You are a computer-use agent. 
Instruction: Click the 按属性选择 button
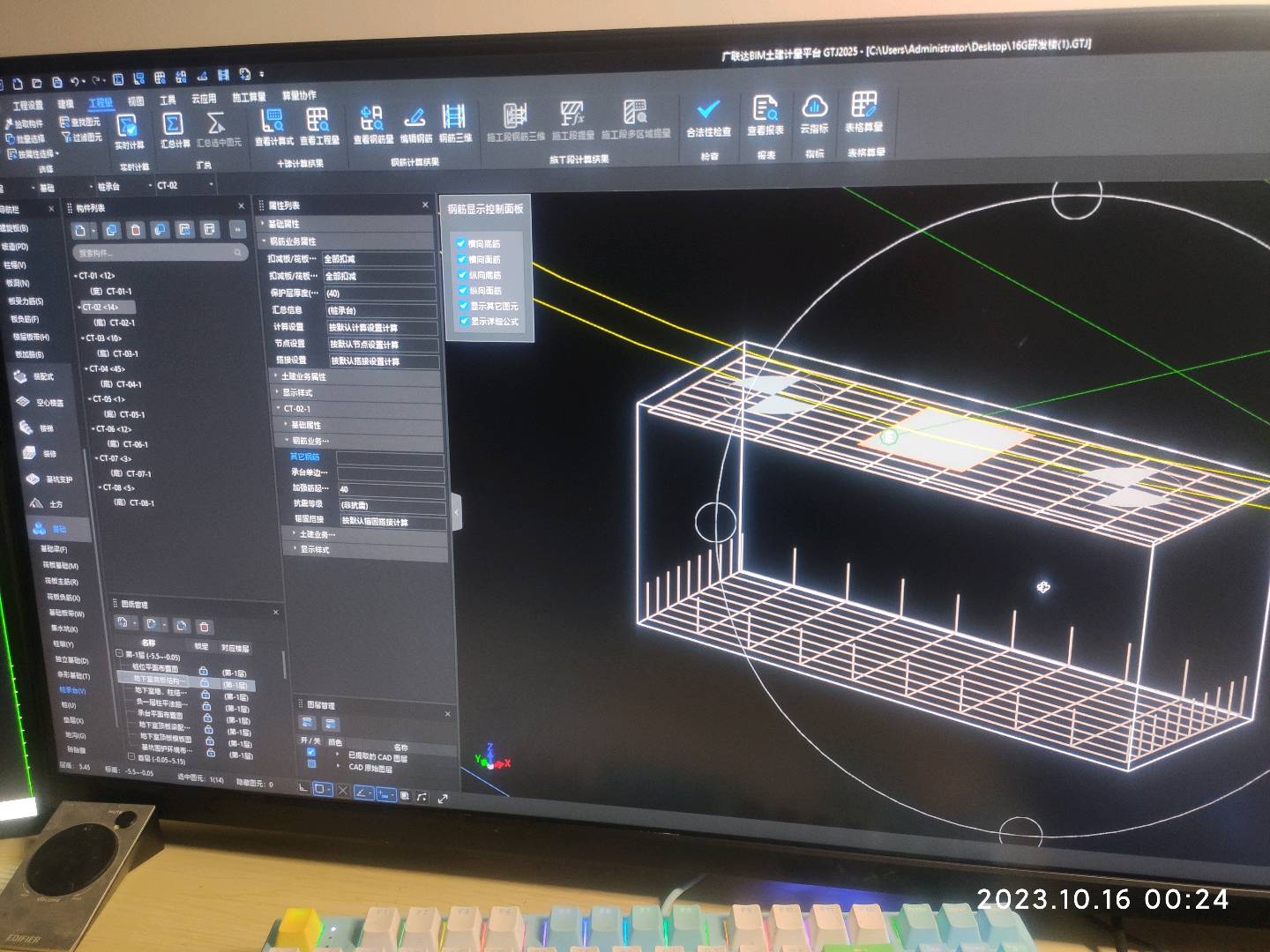click(32, 154)
